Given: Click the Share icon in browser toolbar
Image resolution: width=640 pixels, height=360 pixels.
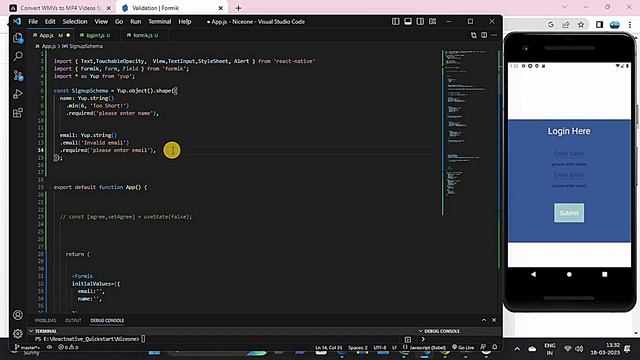Looking at the screenshot, I should [566, 24].
